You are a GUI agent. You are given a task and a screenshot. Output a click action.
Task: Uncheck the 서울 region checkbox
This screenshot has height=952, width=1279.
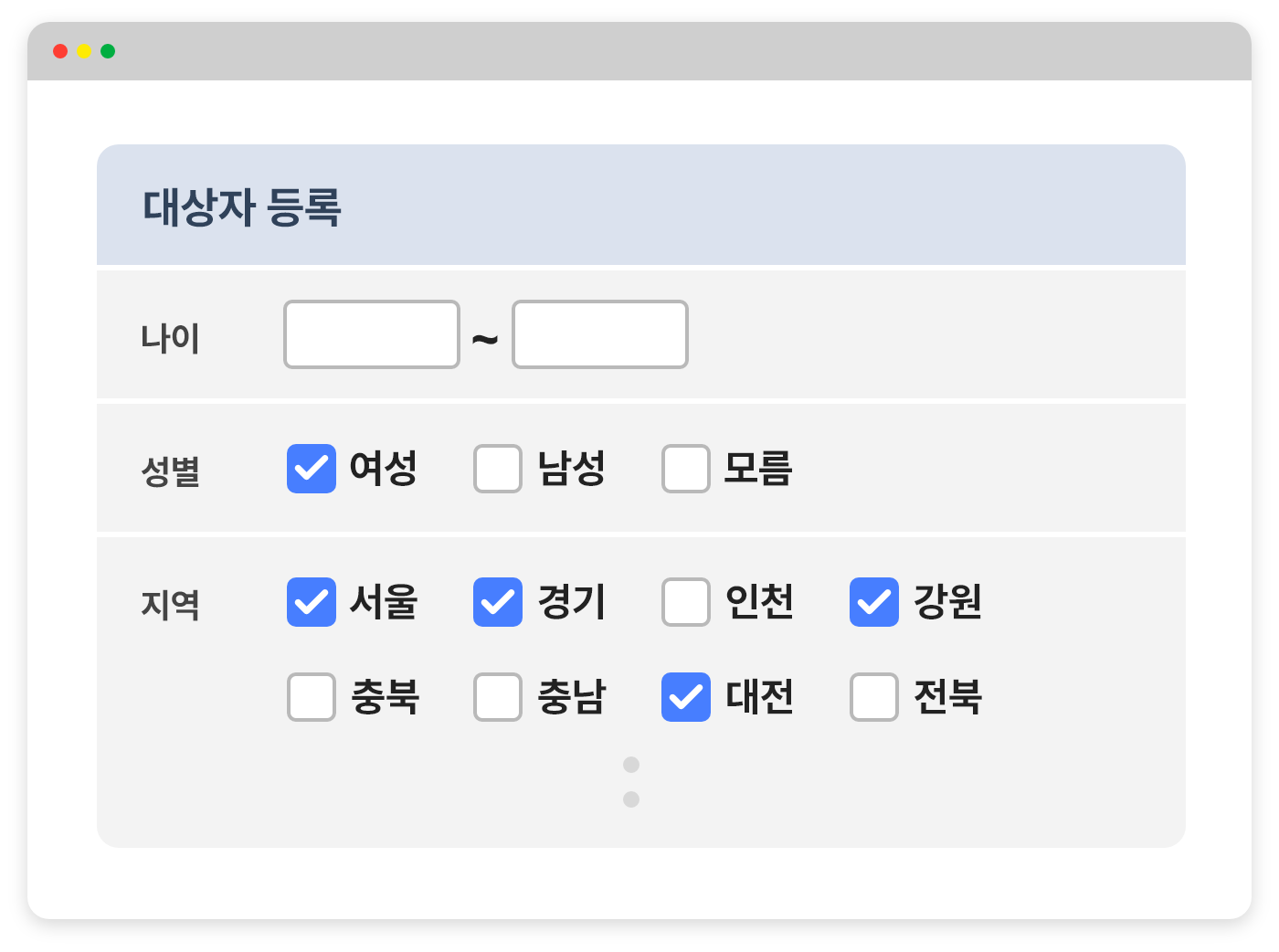[312, 602]
